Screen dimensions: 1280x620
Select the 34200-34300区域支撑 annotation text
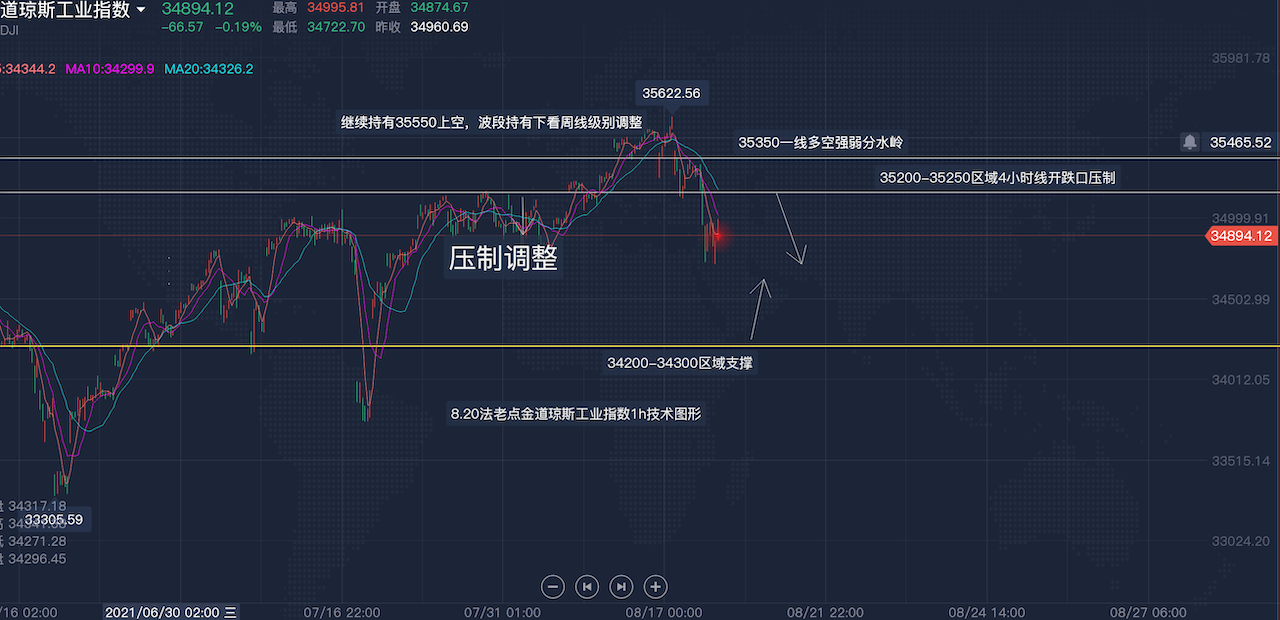(680, 363)
